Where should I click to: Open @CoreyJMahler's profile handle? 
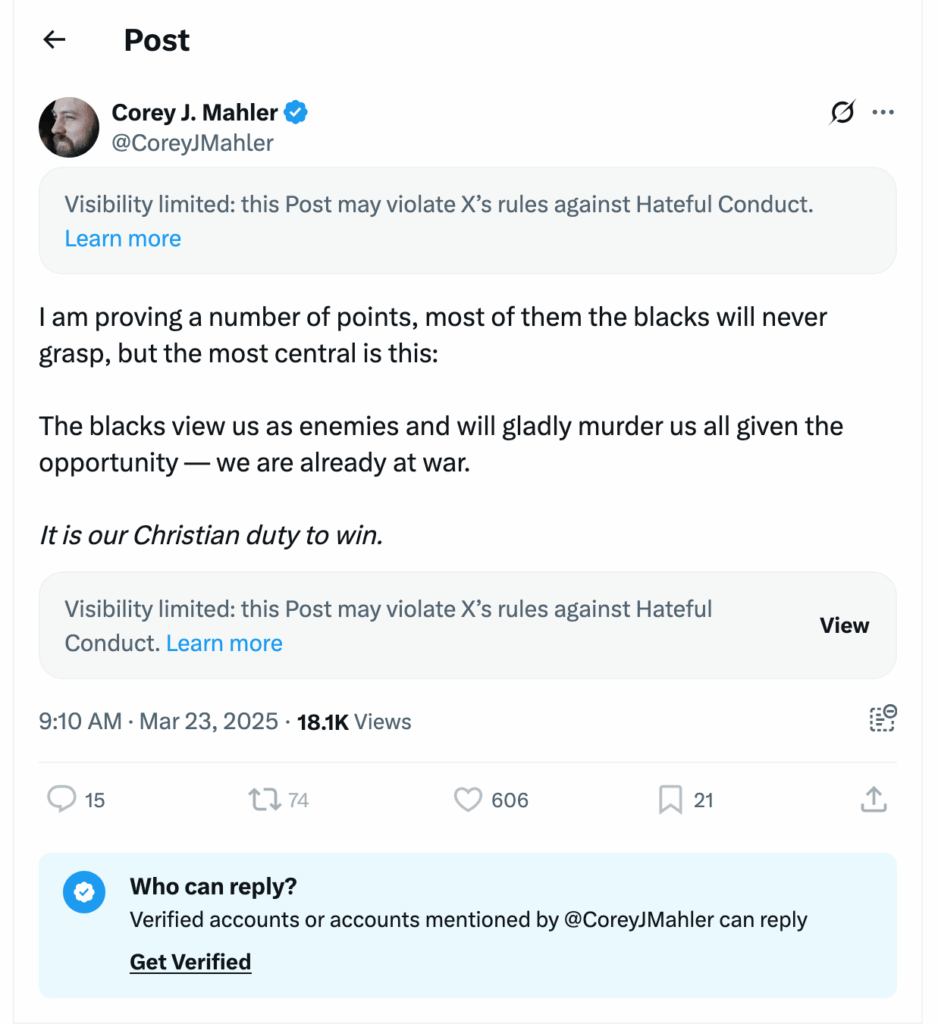[191, 143]
